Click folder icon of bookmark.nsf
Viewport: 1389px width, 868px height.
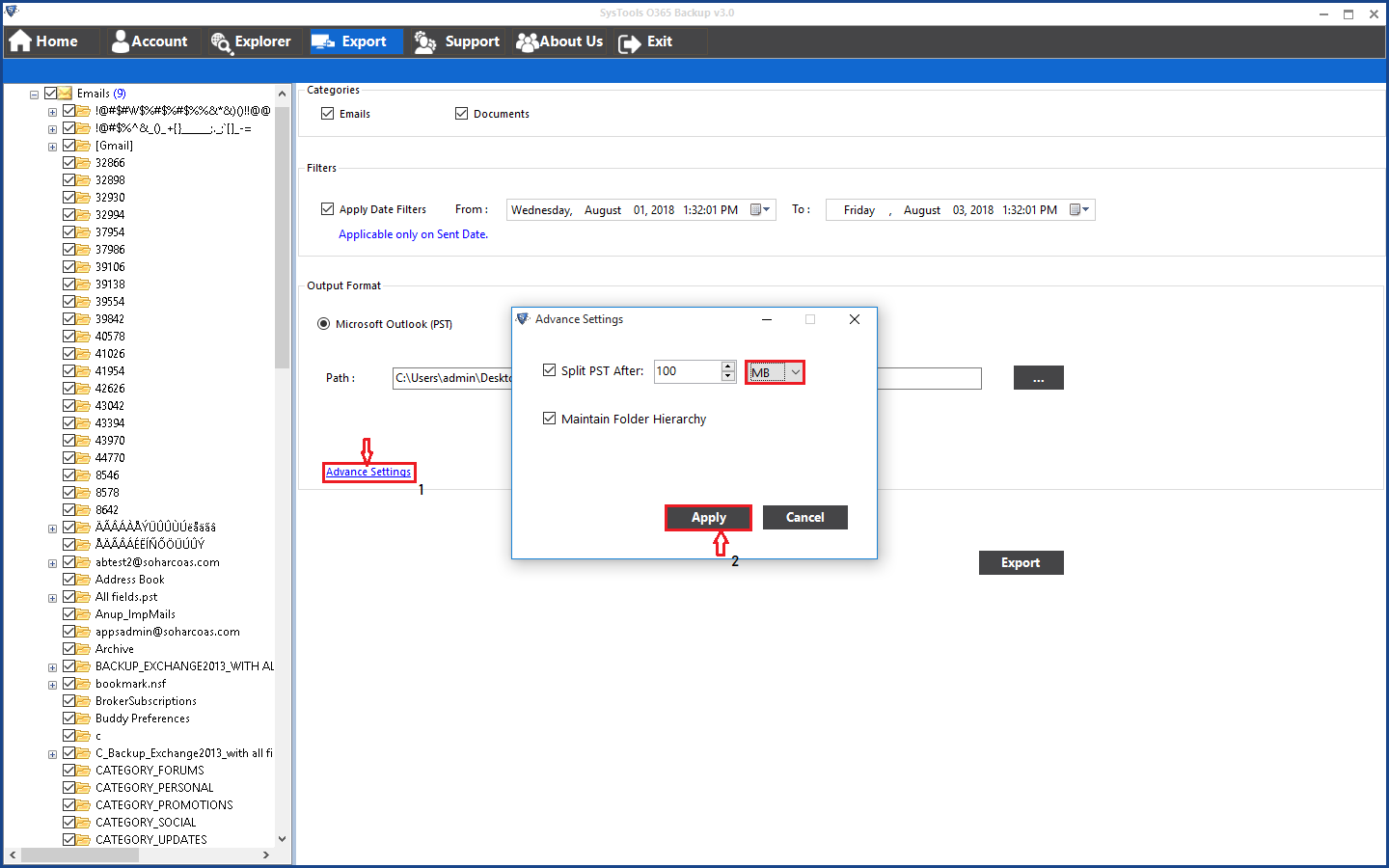tap(83, 684)
